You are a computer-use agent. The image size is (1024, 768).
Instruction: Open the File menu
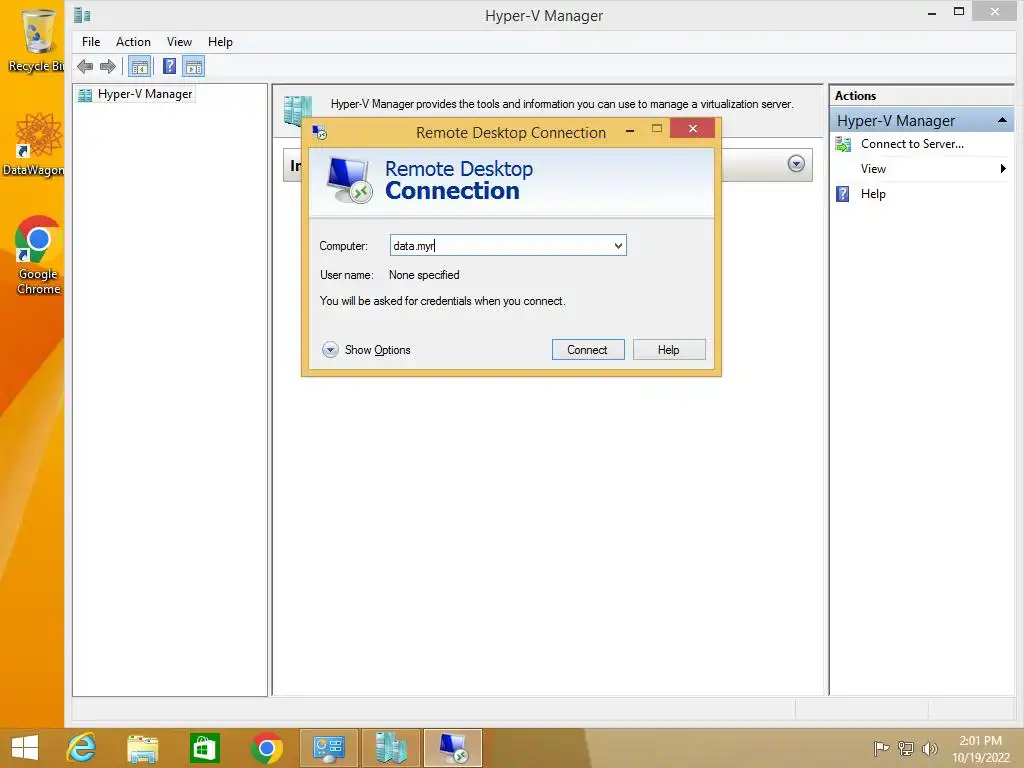click(91, 42)
